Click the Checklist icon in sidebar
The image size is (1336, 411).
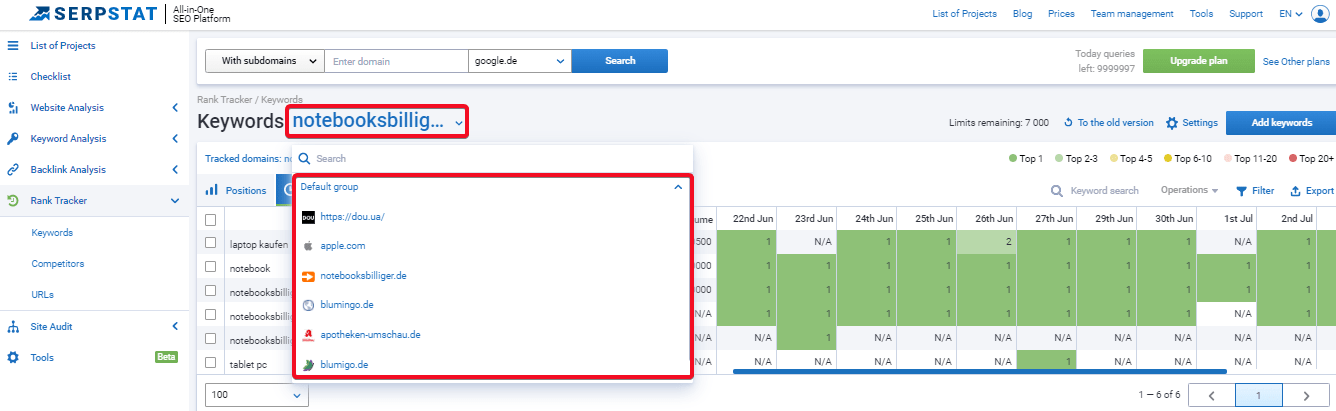[x=13, y=76]
